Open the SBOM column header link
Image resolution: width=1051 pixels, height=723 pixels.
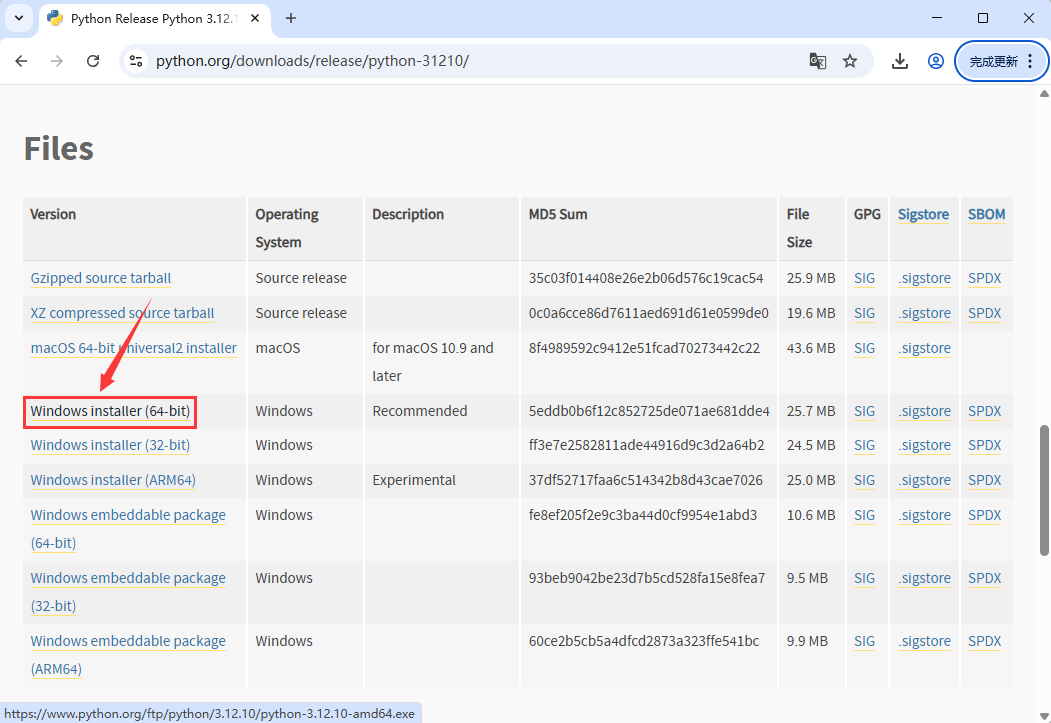pyautogui.click(x=986, y=214)
